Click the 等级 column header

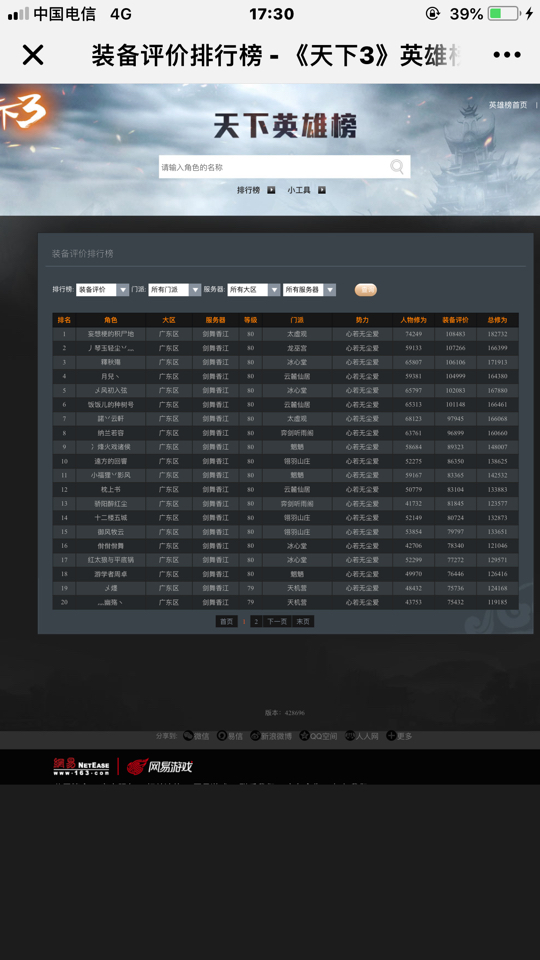(250, 320)
